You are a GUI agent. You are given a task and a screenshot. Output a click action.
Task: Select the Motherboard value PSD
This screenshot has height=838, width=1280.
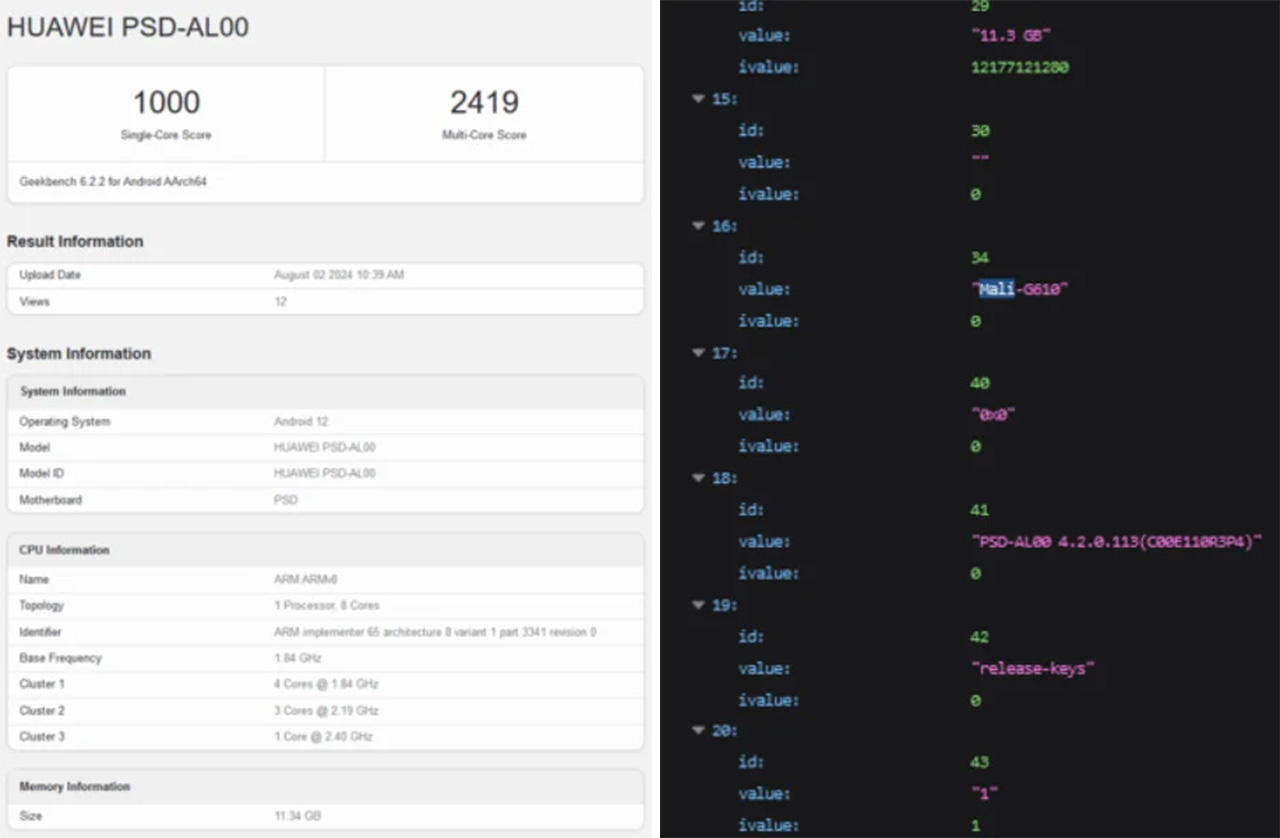[285, 500]
